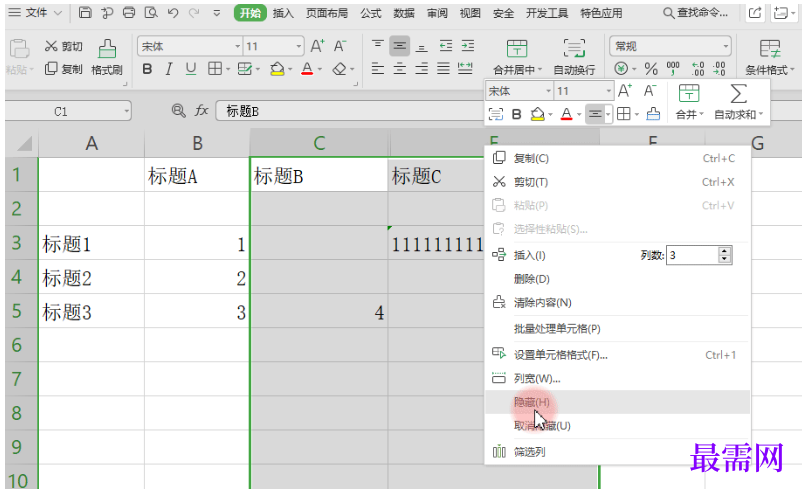The width and height of the screenshot is (802, 489).
Task: Toggle Bold in the floating mini toolbar
Action: pos(517,114)
